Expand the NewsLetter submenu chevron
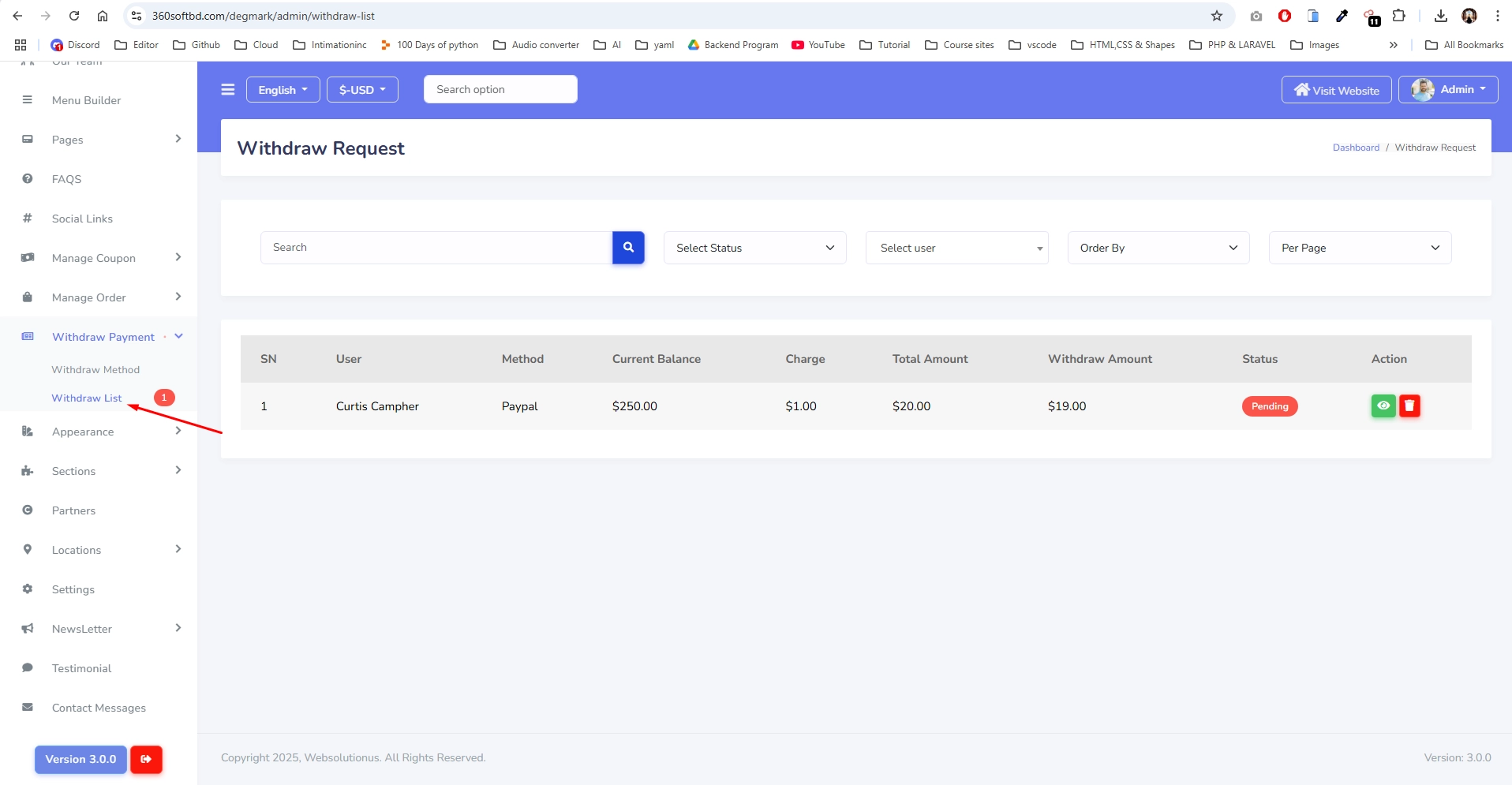 (178, 628)
